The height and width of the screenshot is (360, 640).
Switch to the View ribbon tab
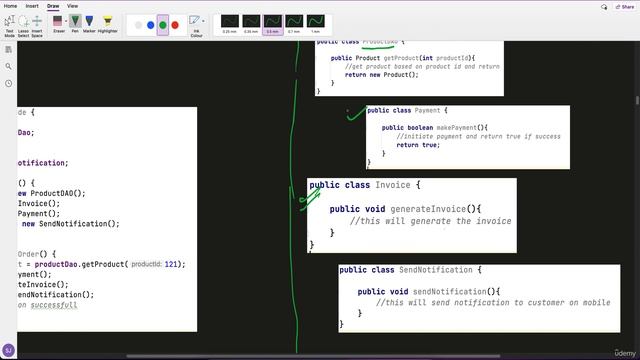72,6
